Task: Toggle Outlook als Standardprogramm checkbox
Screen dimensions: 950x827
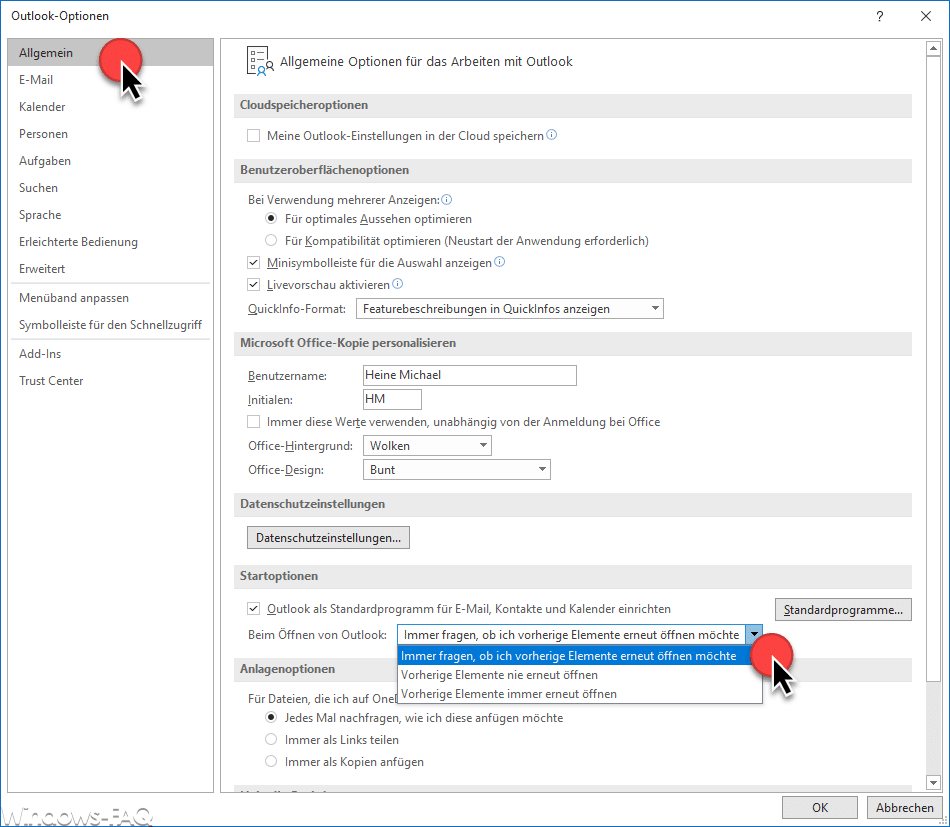Action: coord(253,609)
